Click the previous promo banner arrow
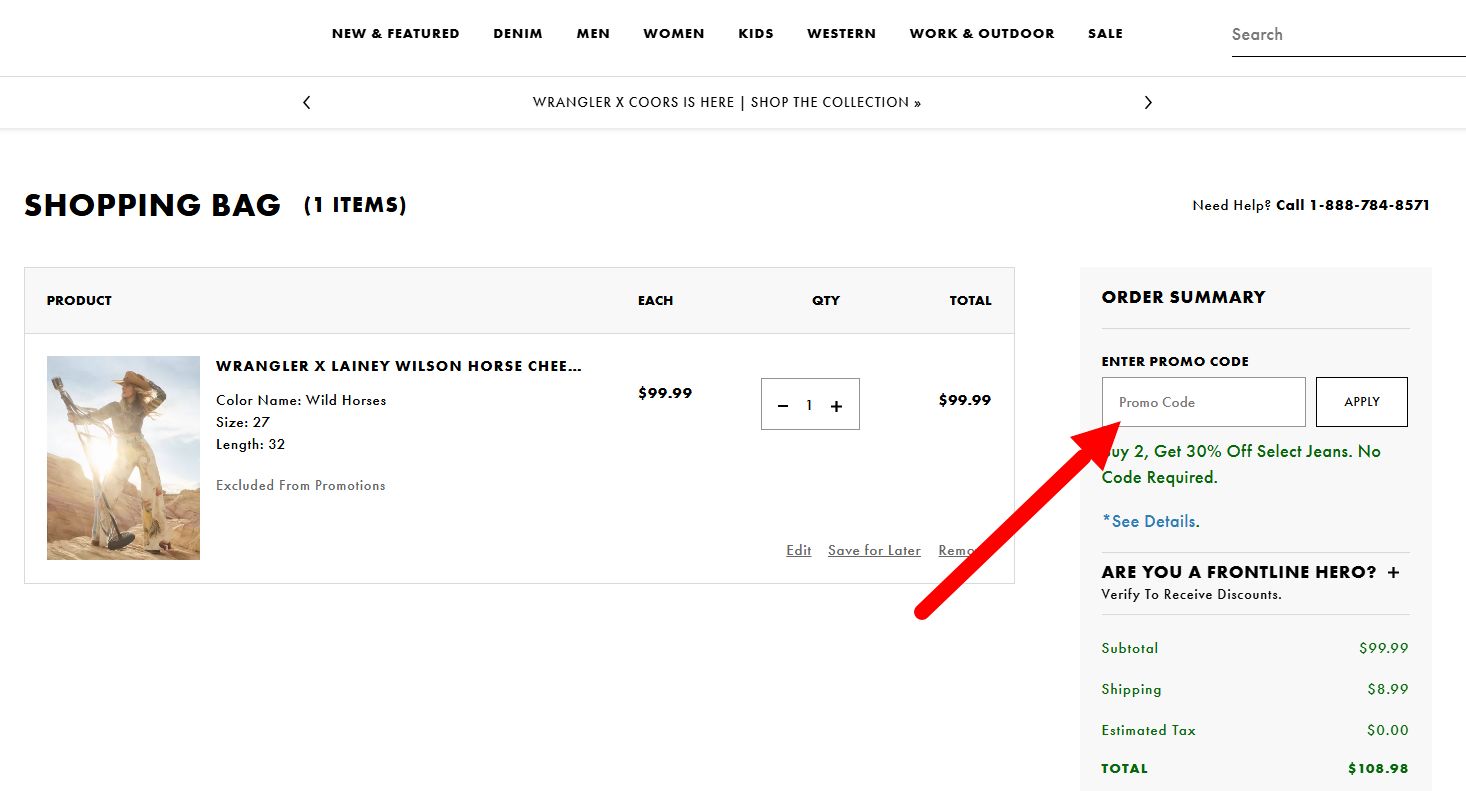The width and height of the screenshot is (1466, 791). click(307, 102)
